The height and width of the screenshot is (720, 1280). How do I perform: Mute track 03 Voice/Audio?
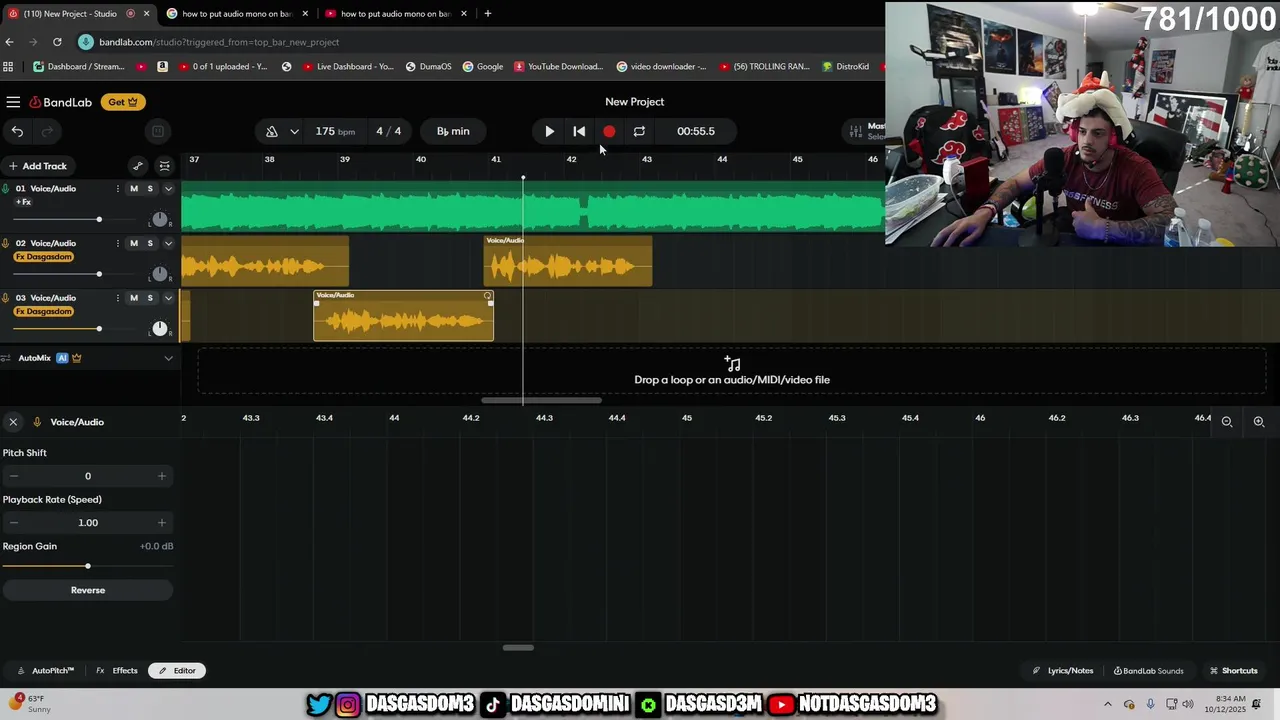pos(134,298)
